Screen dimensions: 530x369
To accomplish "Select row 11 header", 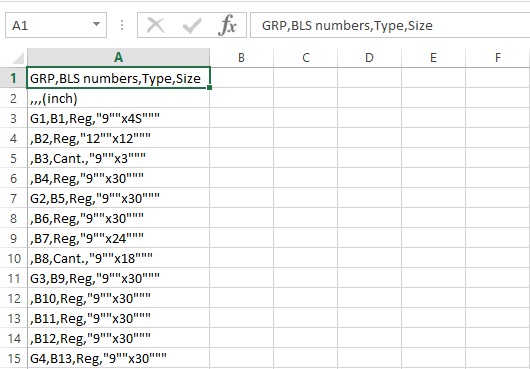I will [x=14, y=278].
